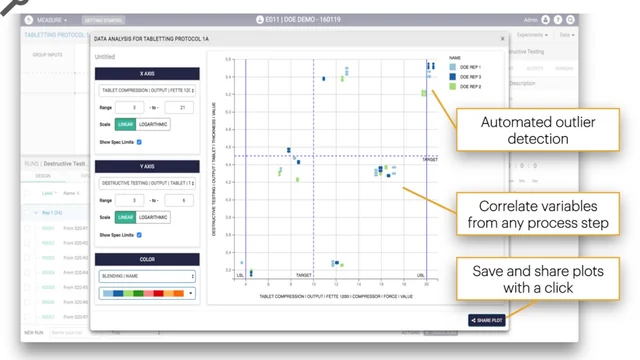Open the Y axis Destructive Testing dropdown
The image size is (640, 360).
[x=147, y=183]
